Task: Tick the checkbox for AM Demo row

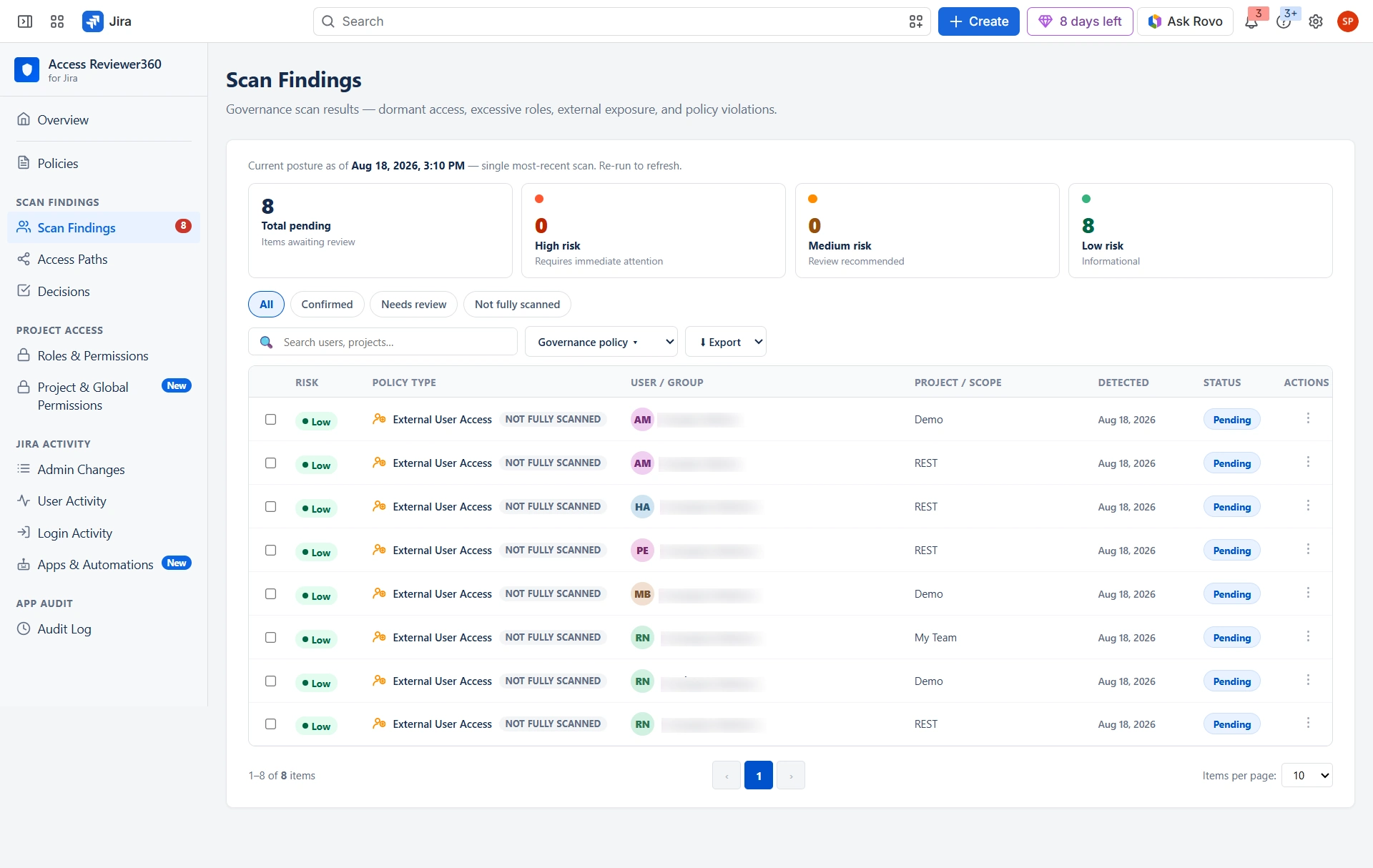Action: point(270,420)
